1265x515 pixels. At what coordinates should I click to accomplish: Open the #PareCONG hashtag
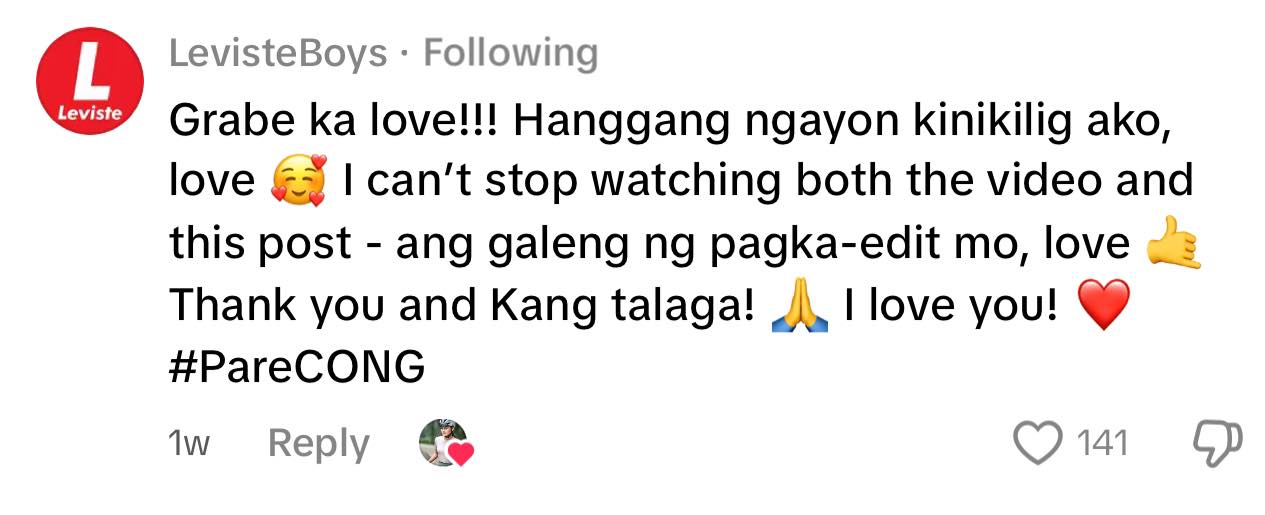297,368
